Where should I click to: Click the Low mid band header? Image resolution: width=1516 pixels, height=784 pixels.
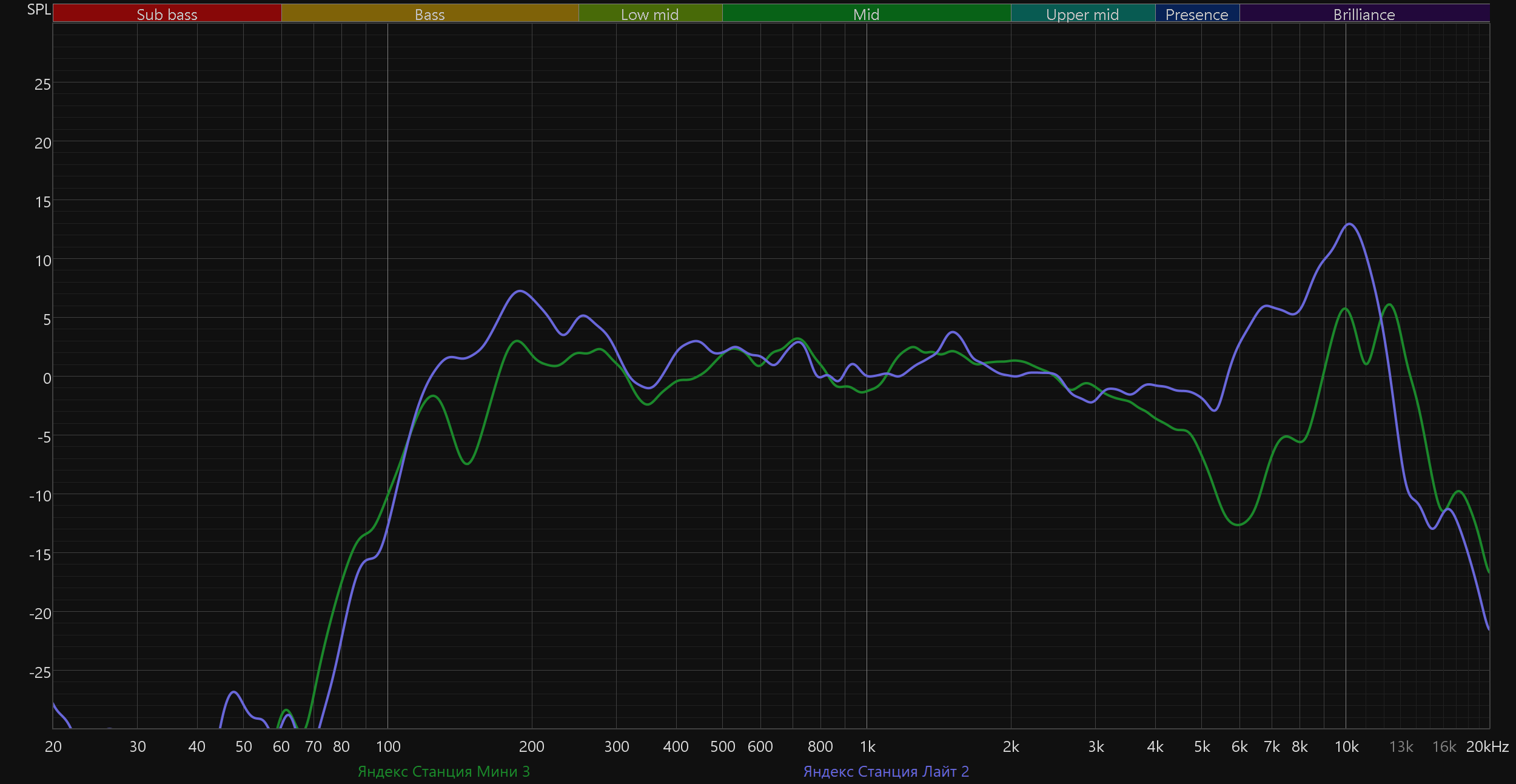(649, 14)
